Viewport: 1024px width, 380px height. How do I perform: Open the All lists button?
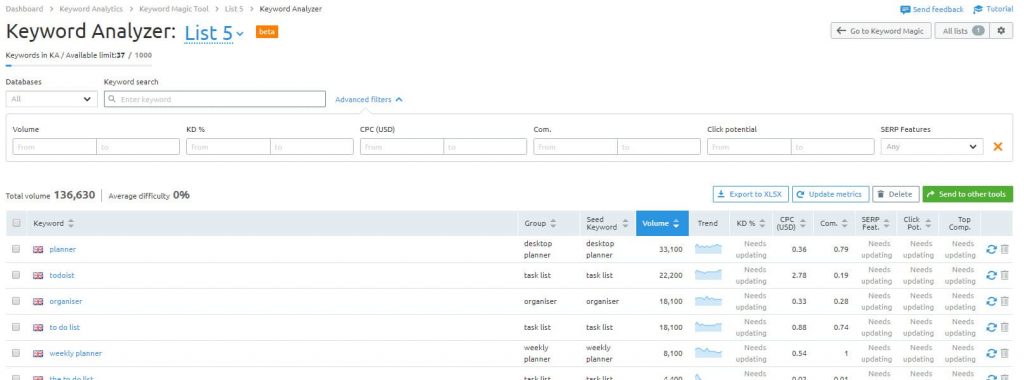tap(963, 31)
